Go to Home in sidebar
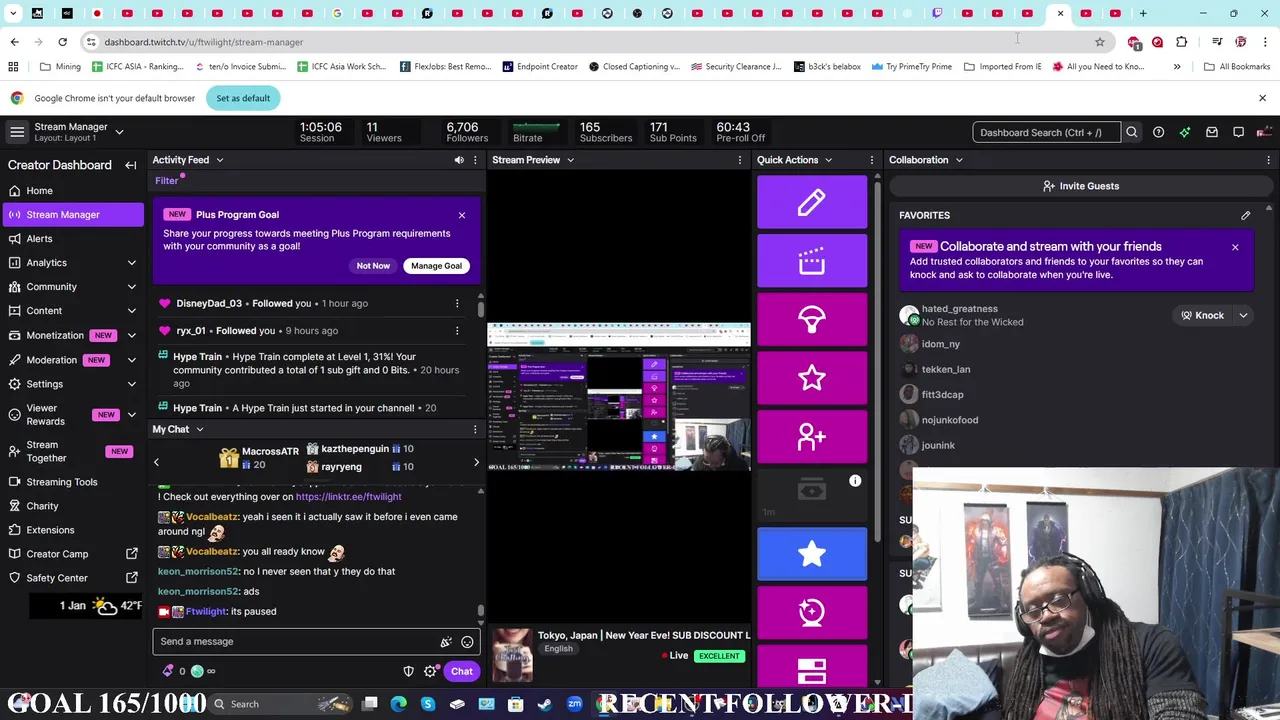The height and width of the screenshot is (720, 1280). coord(72,190)
